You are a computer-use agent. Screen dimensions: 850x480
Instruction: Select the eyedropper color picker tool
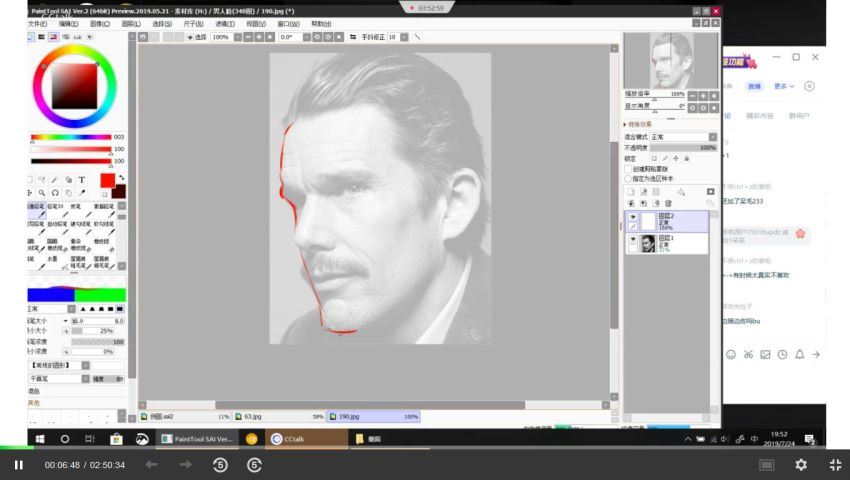click(82, 193)
